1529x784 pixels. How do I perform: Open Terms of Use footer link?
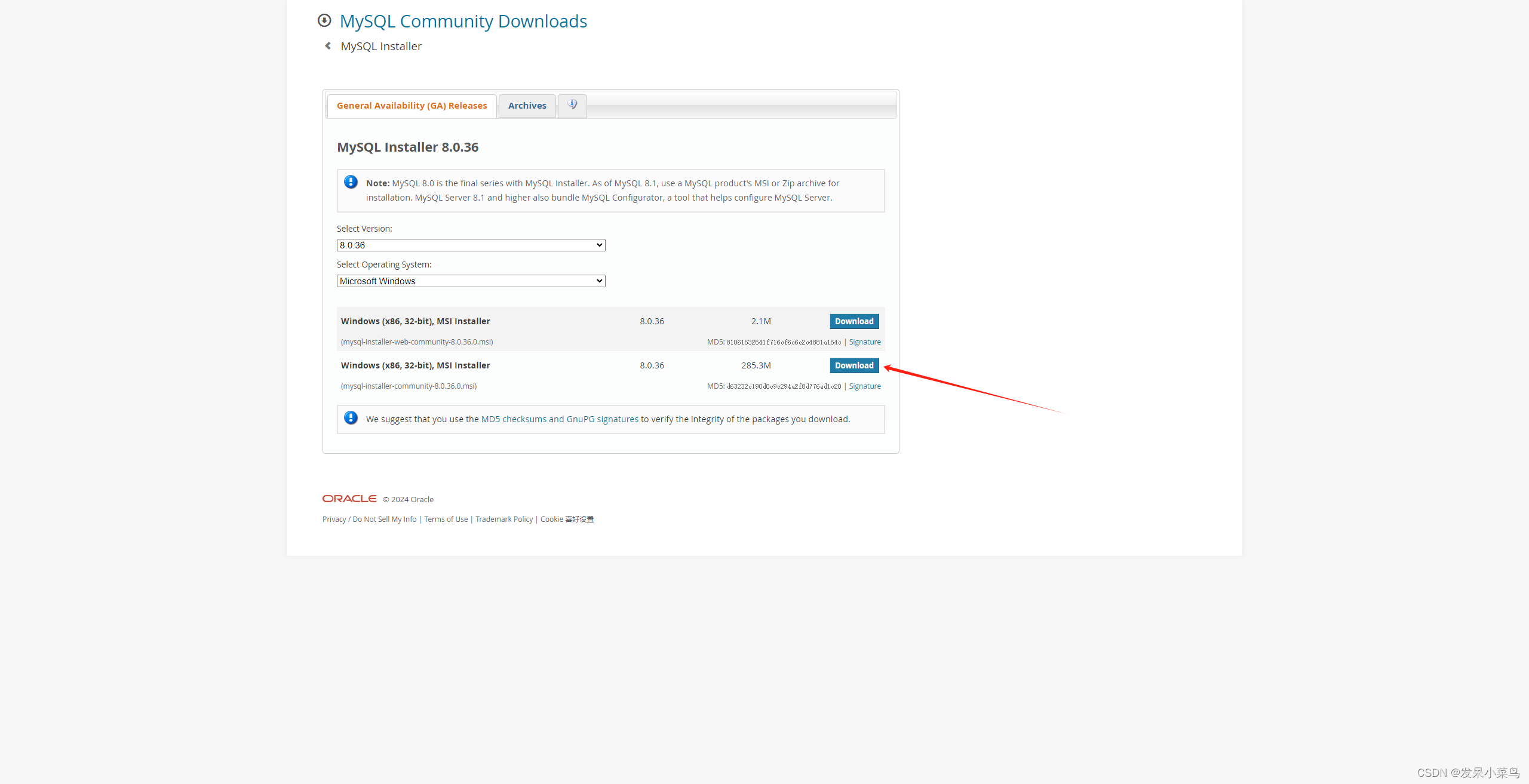[x=446, y=519]
